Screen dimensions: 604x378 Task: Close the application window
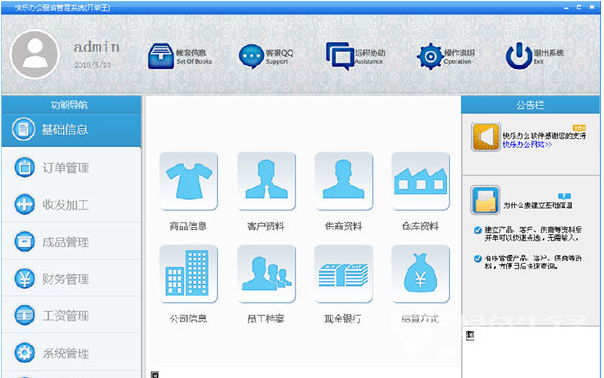click(592, 7)
